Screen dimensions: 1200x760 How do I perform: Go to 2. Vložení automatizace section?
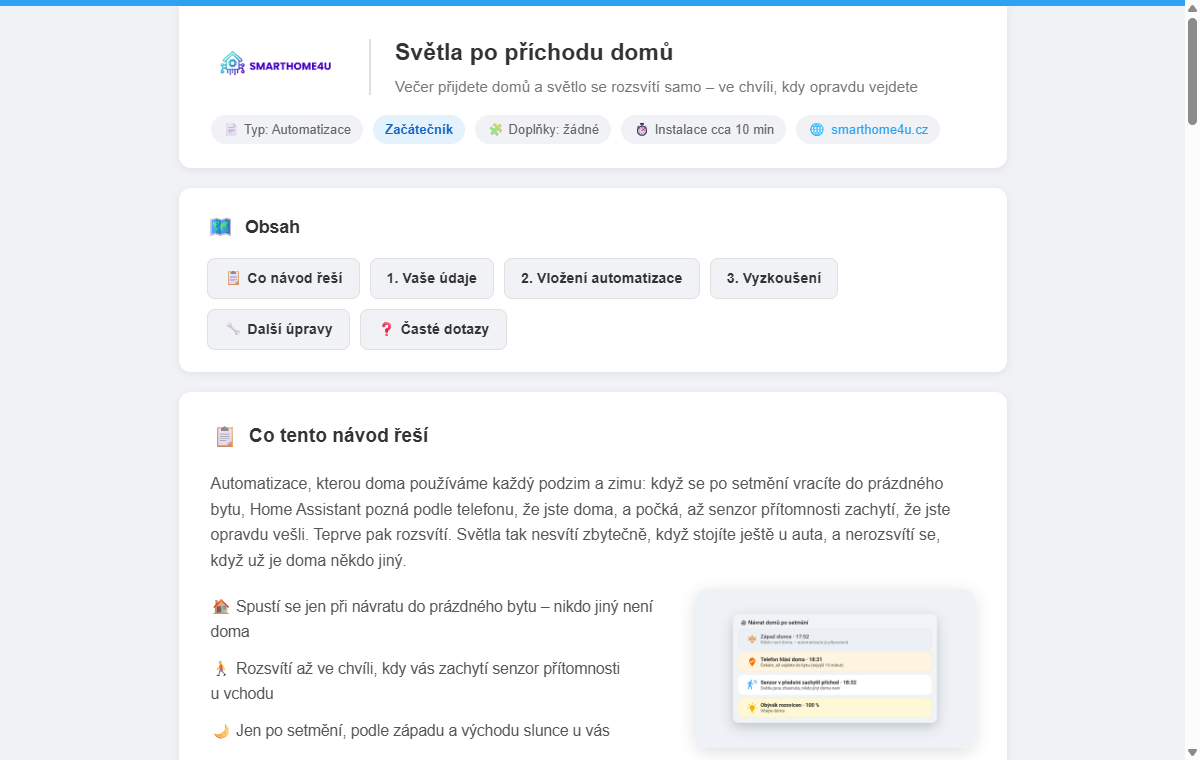(602, 278)
